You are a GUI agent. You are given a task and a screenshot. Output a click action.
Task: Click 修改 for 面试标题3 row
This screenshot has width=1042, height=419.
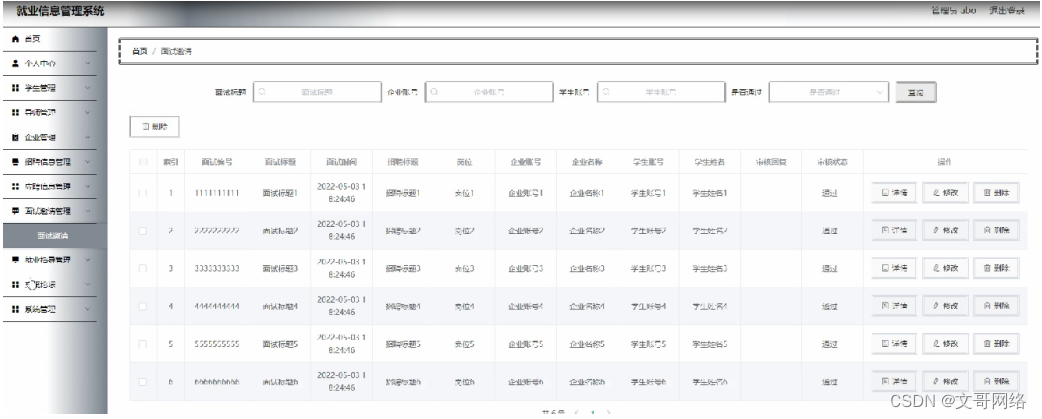(946, 268)
